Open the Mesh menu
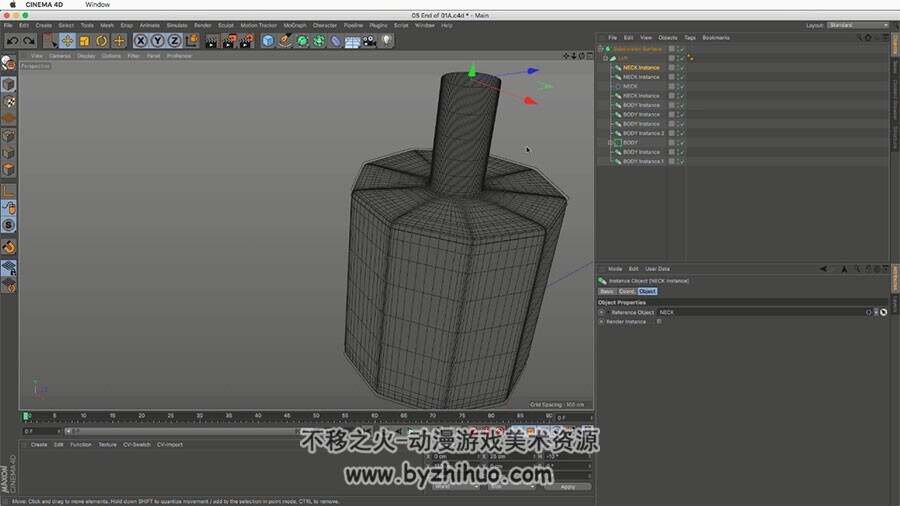The image size is (900, 506). coord(107,25)
